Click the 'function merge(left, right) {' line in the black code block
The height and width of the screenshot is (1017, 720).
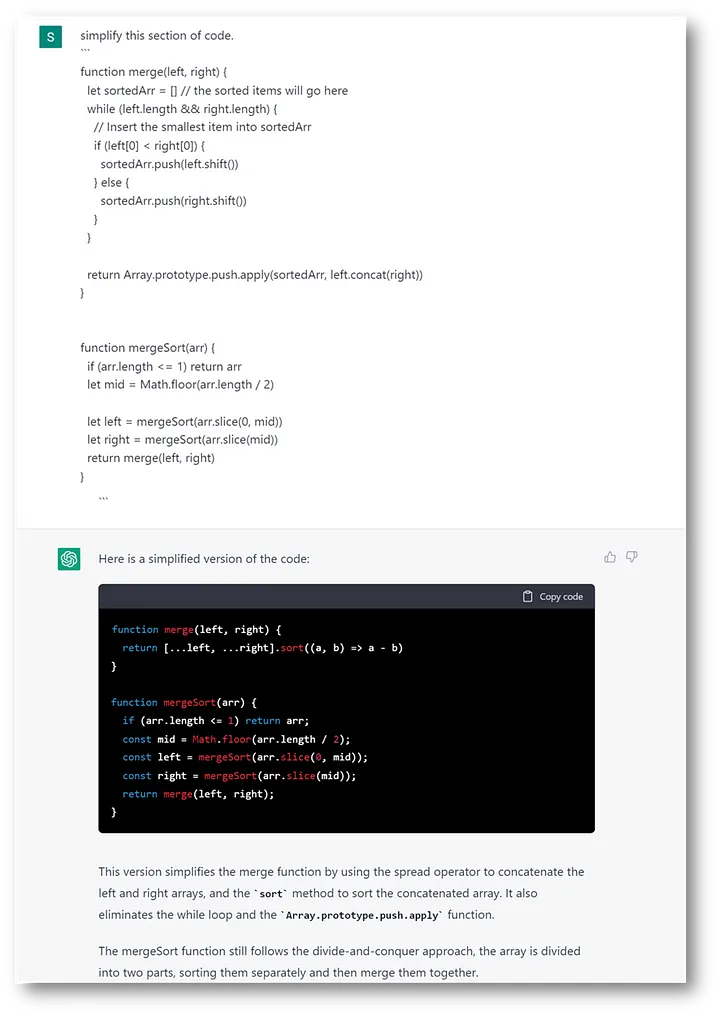(x=197, y=630)
